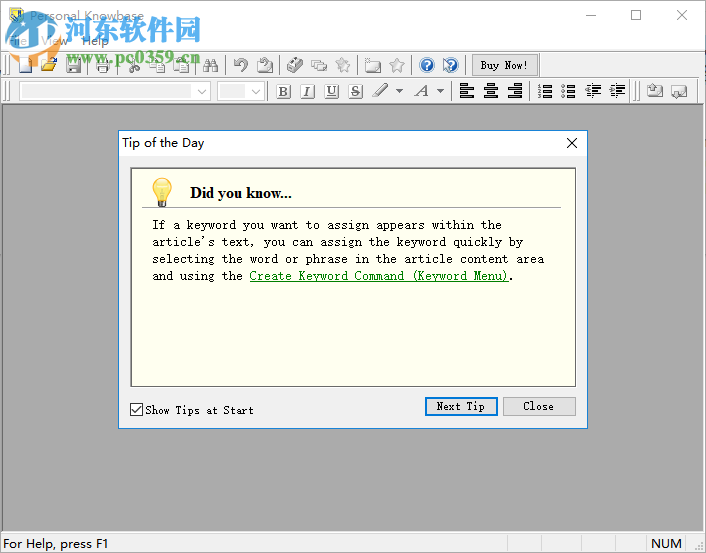Screen dimensions: 706x553
Task: Click the highlighter pen icon
Action: click(x=380, y=91)
